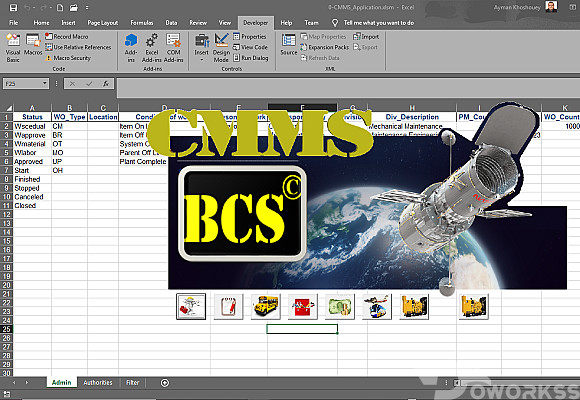The width and height of the screenshot is (580, 400).
Task: Open the Add-ins button
Action: tap(131, 47)
